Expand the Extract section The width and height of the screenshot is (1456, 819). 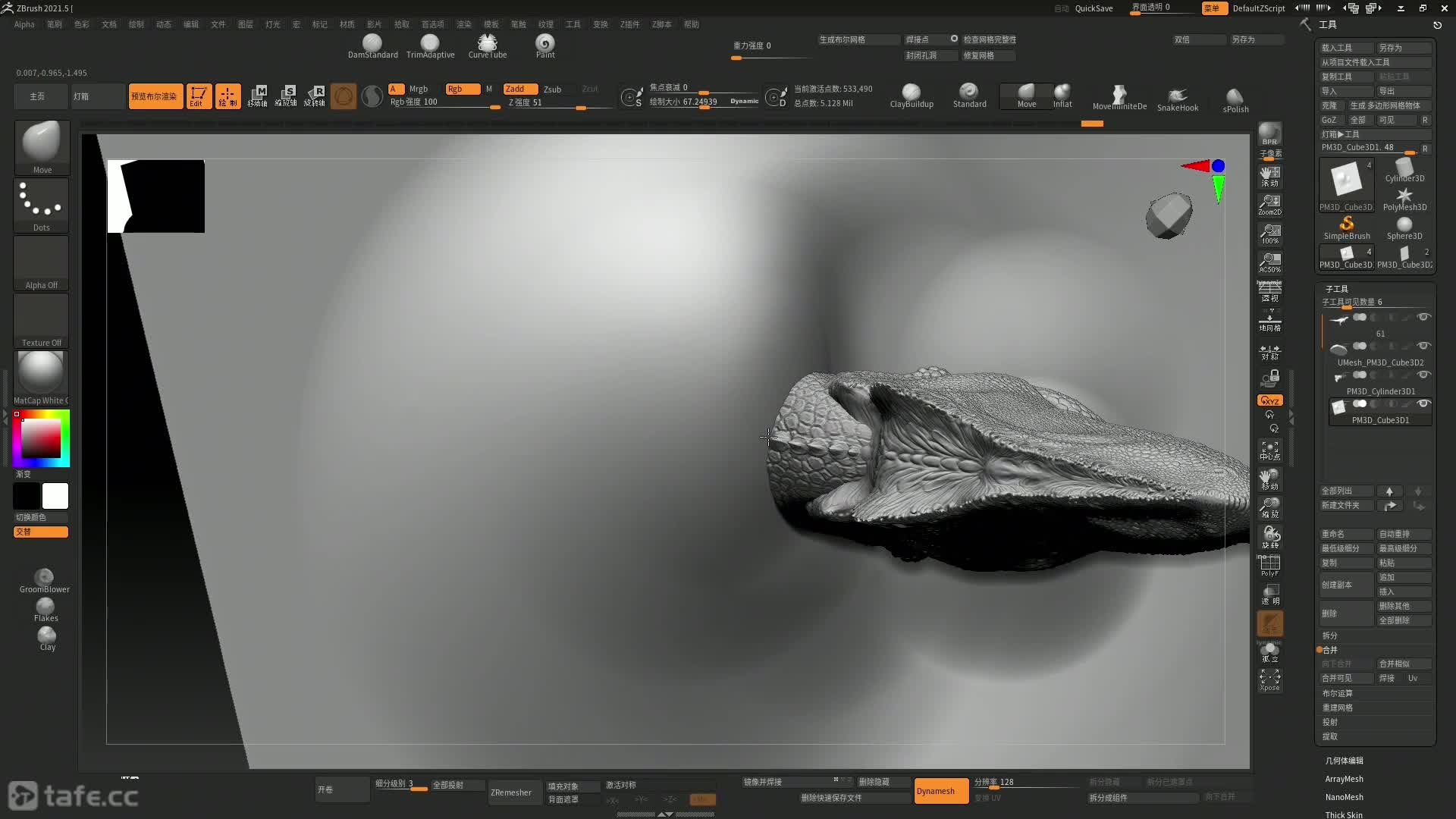(1329, 736)
